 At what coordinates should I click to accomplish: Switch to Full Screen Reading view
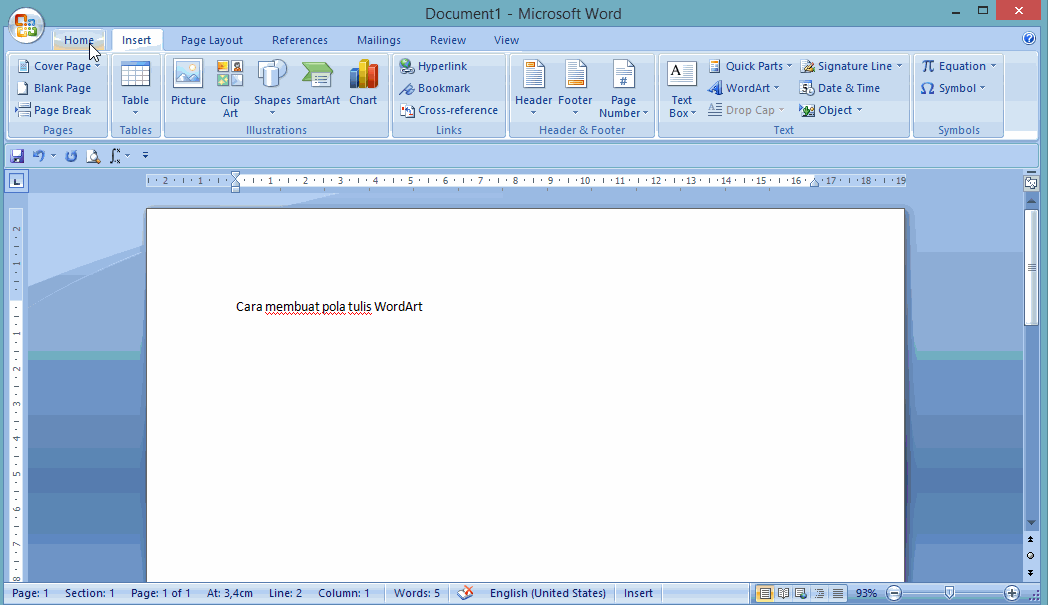(x=784, y=593)
